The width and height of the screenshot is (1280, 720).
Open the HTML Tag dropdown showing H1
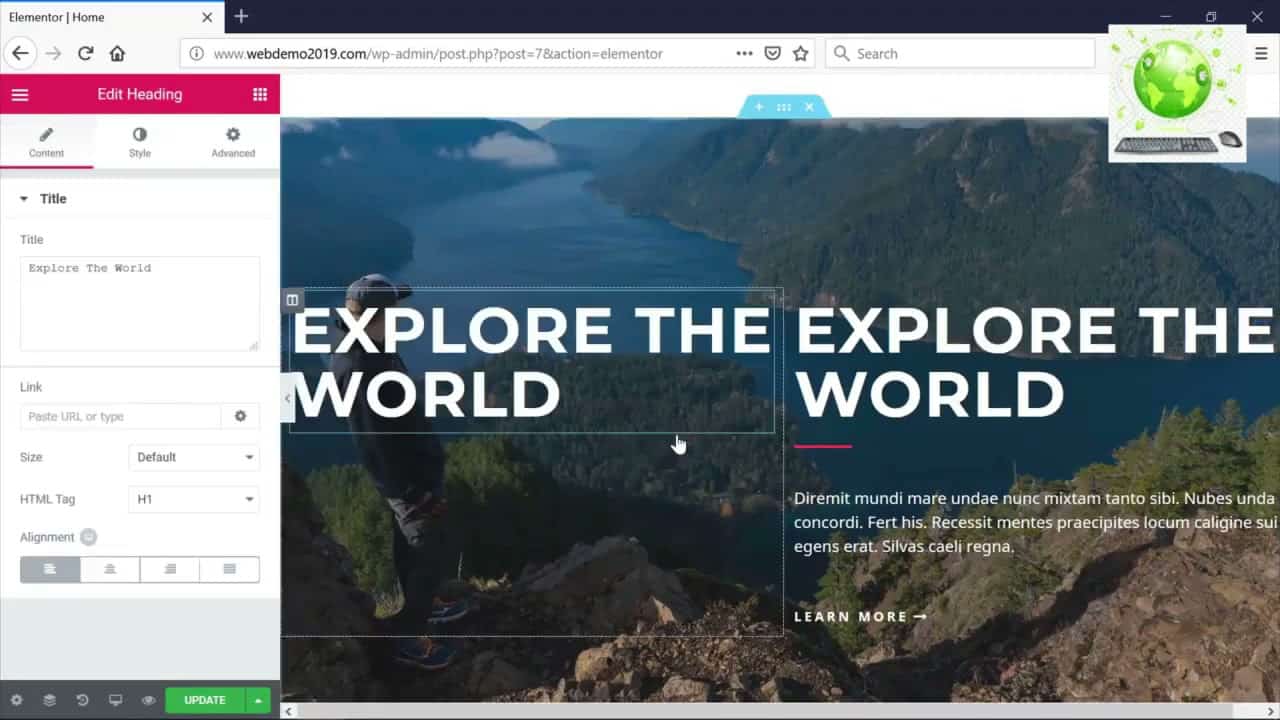[x=193, y=499]
